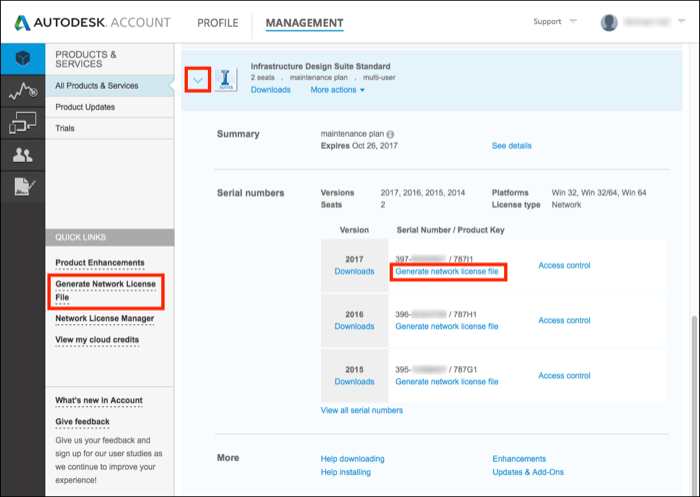This screenshot has width=700, height=497.
Task: Click Downloads for version 2016
Action: pos(354,326)
